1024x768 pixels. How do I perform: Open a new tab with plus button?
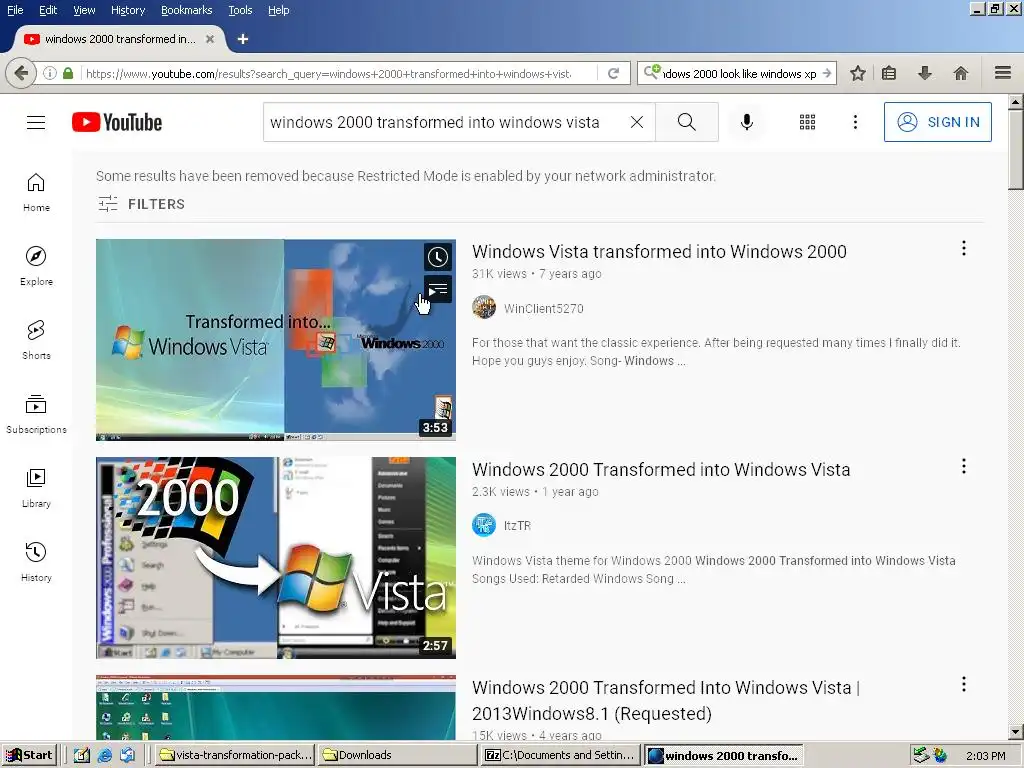coord(243,39)
